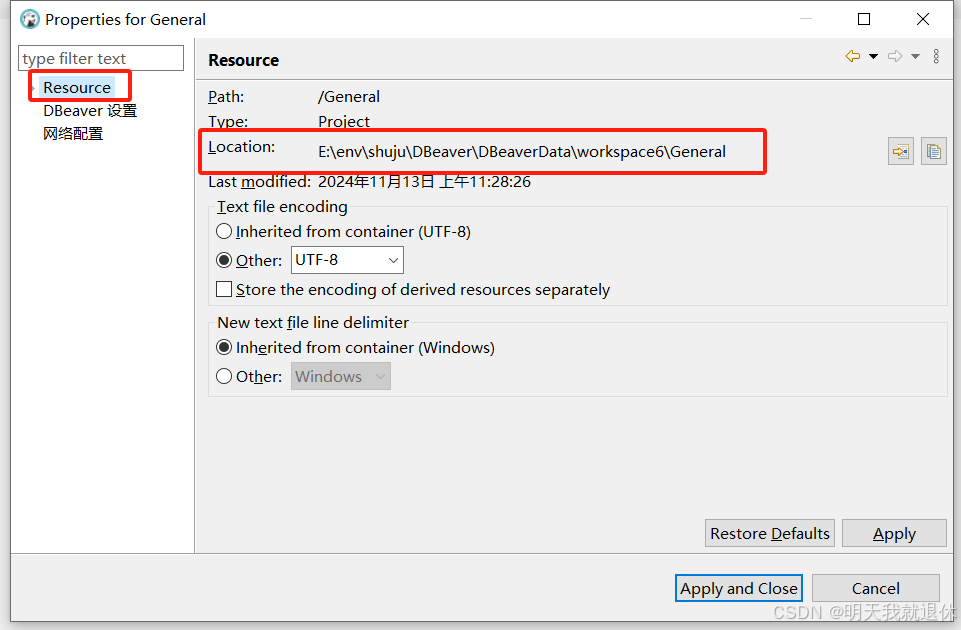Click the Restore Defaults button
Image resolution: width=961 pixels, height=630 pixels.
point(770,533)
